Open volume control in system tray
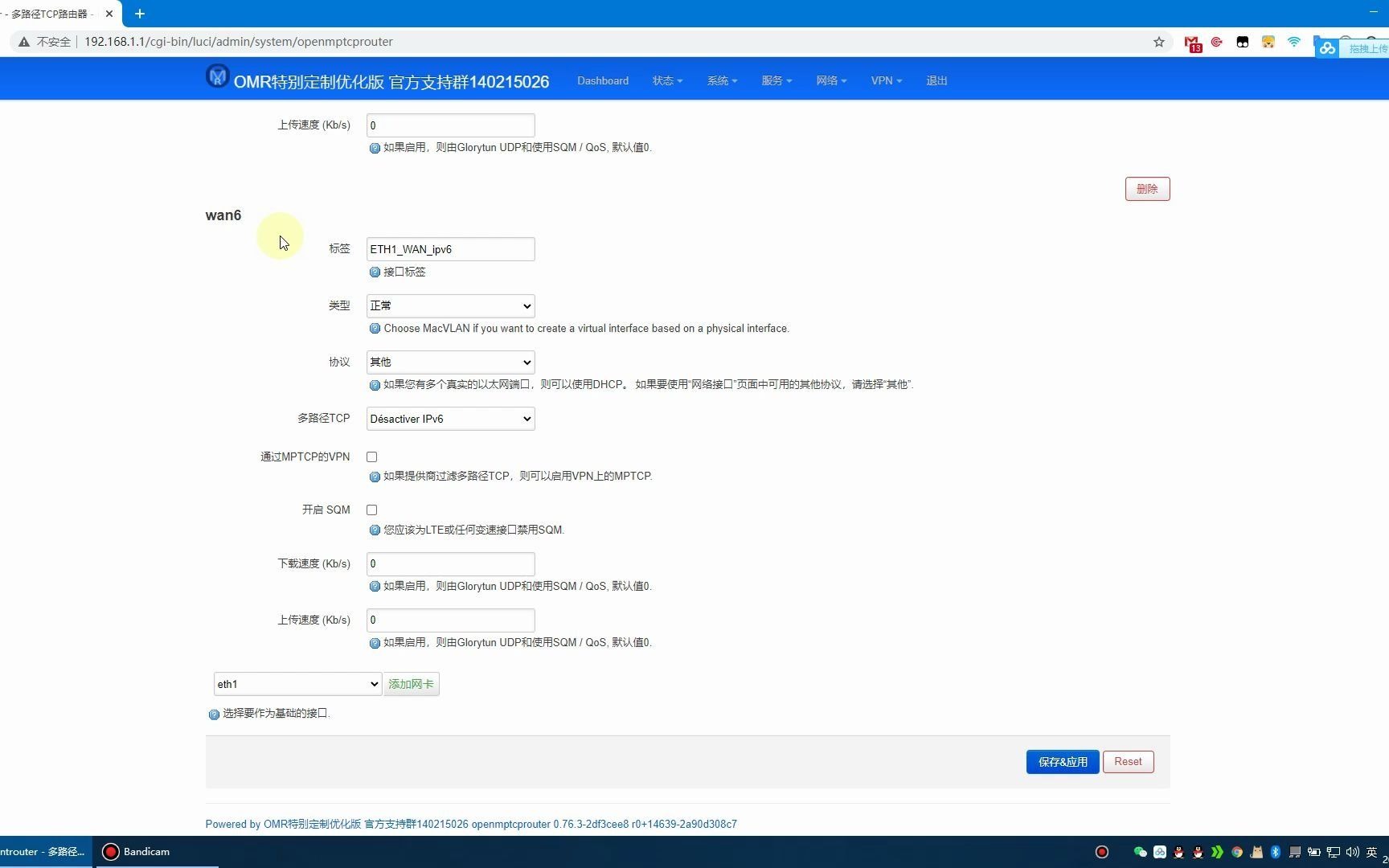1389x868 pixels. pyautogui.click(x=1353, y=852)
